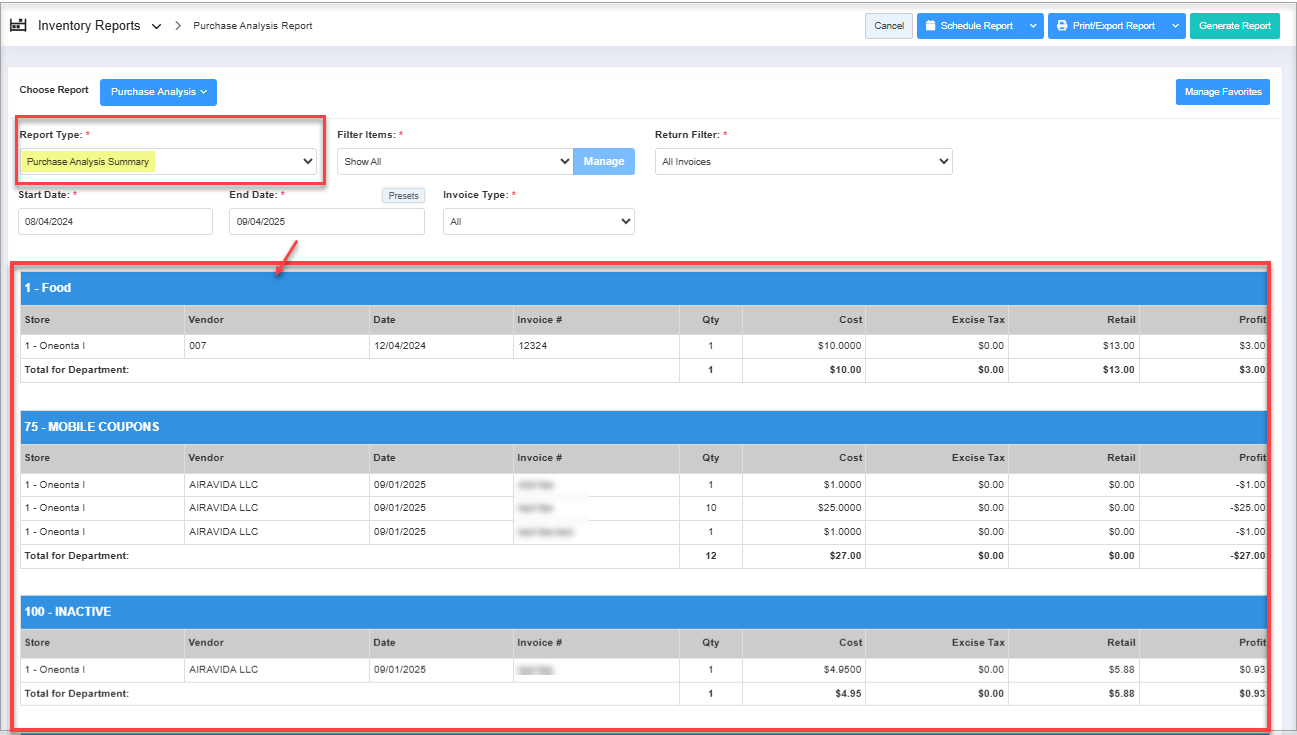Click the printer icon on Print/Export Report
The height and width of the screenshot is (735, 1297).
click(1062, 26)
